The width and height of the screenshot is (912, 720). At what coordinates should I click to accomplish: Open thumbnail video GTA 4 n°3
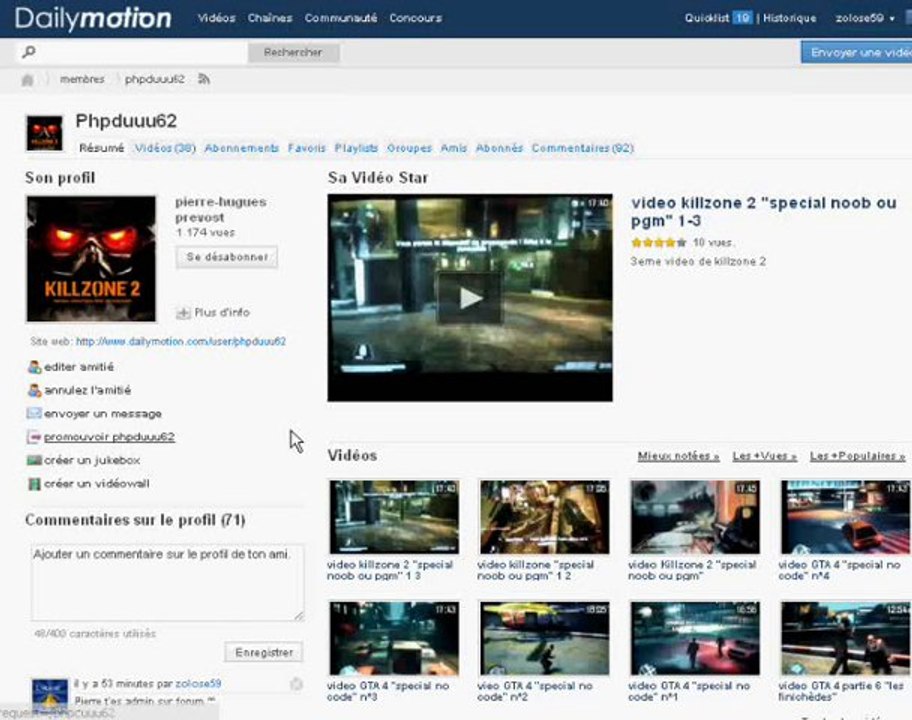click(394, 639)
